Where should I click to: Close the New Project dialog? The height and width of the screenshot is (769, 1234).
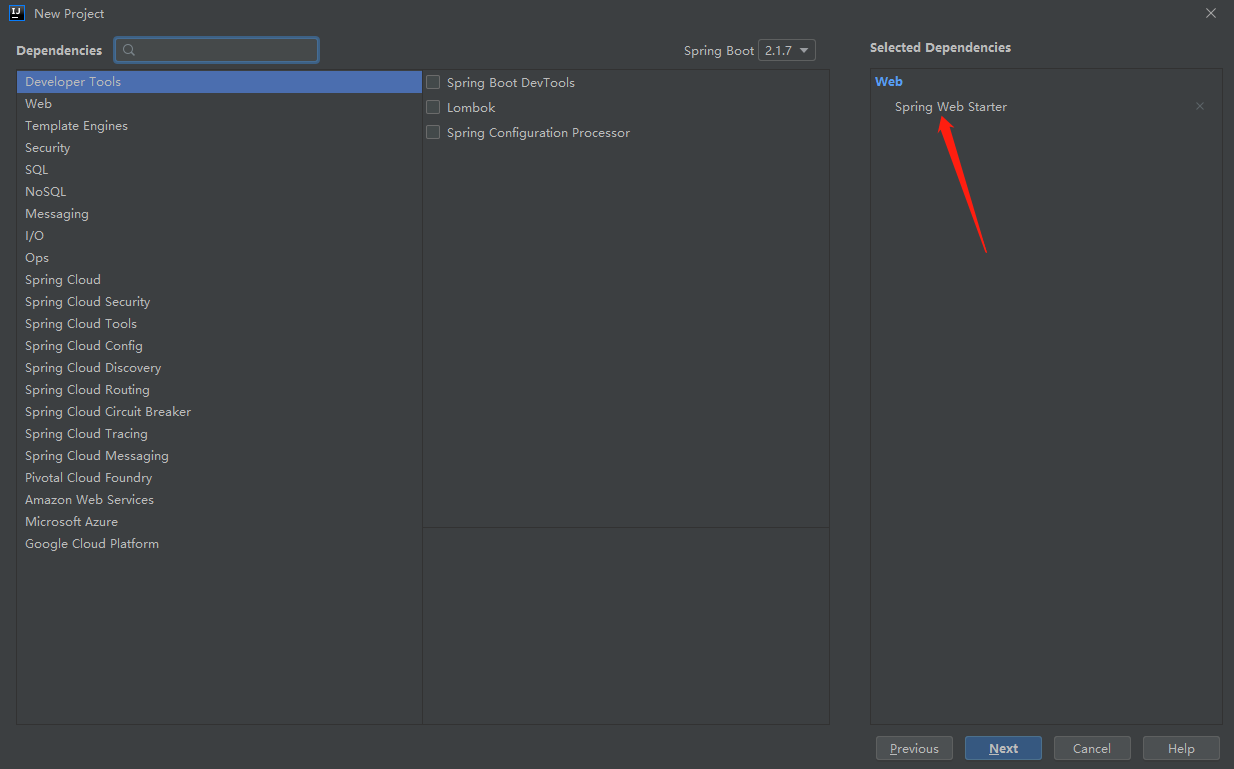click(x=1211, y=13)
